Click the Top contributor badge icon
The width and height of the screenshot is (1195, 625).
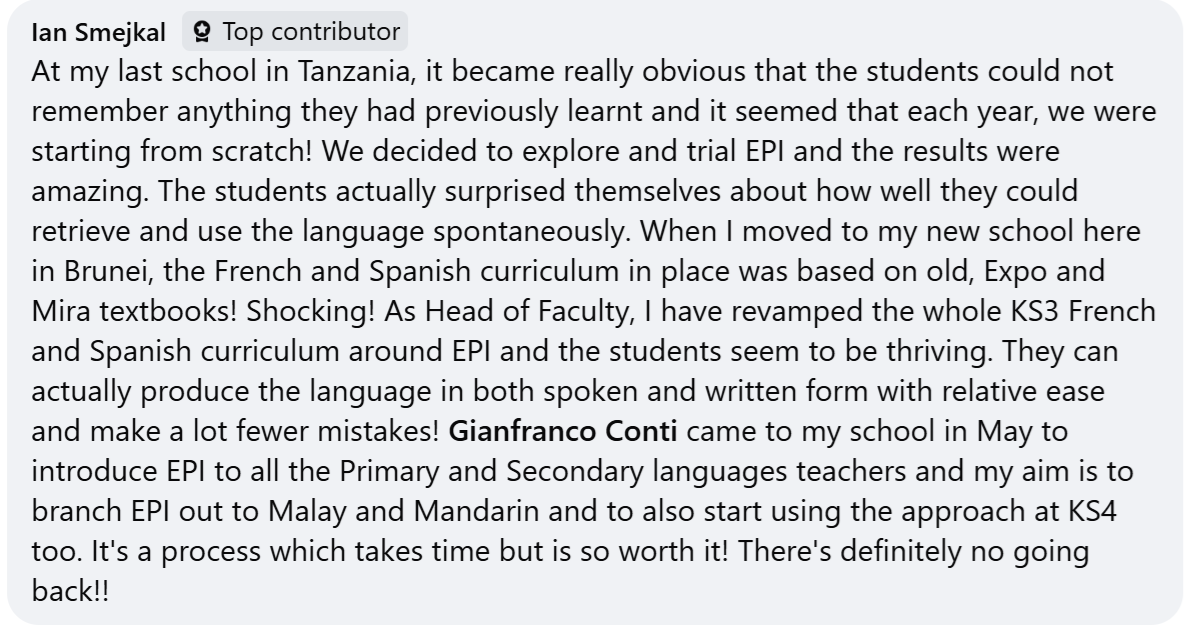pyautogui.click(x=203, y=32)
